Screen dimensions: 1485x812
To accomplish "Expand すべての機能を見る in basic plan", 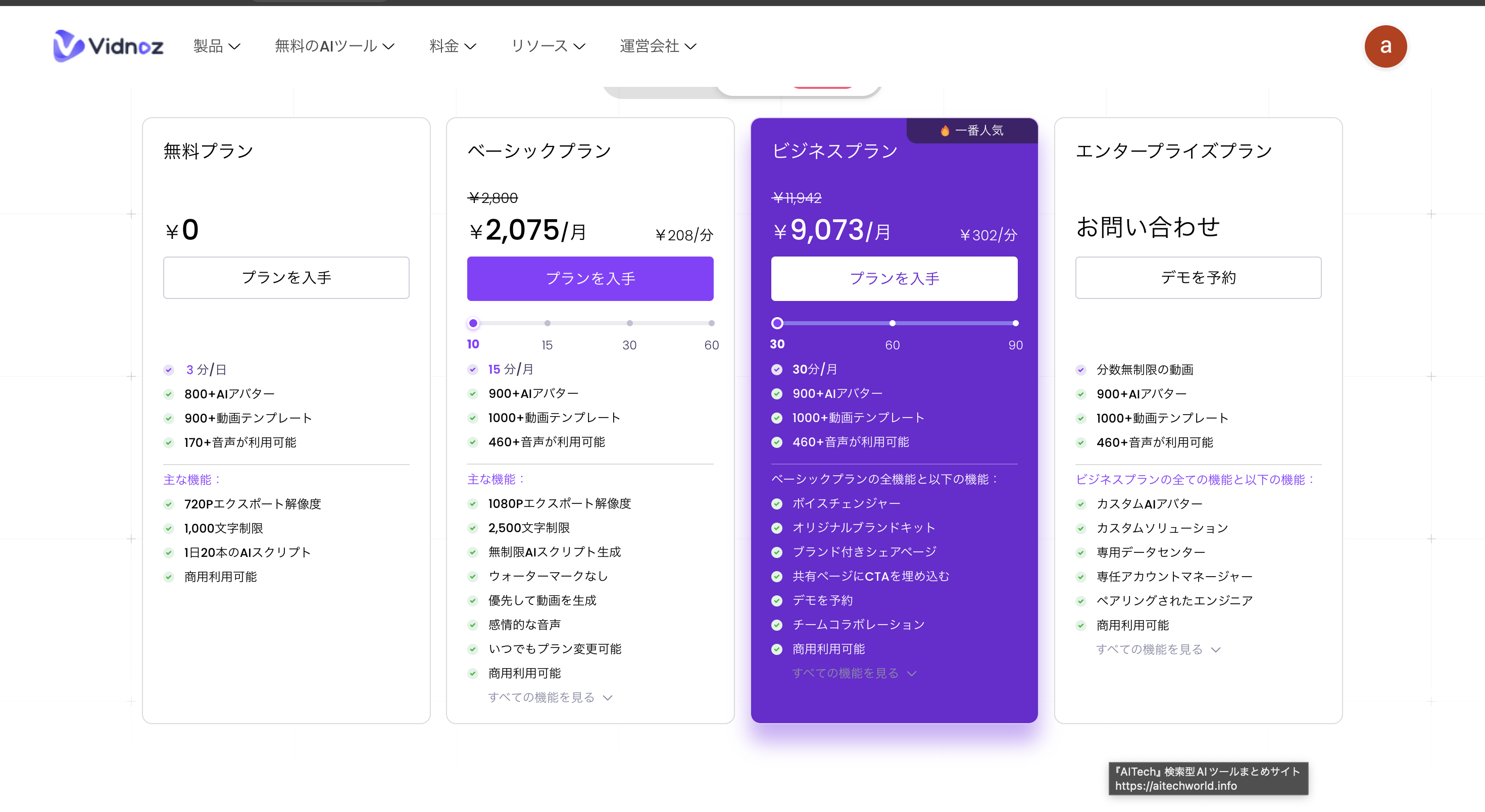I will [550, 697].
